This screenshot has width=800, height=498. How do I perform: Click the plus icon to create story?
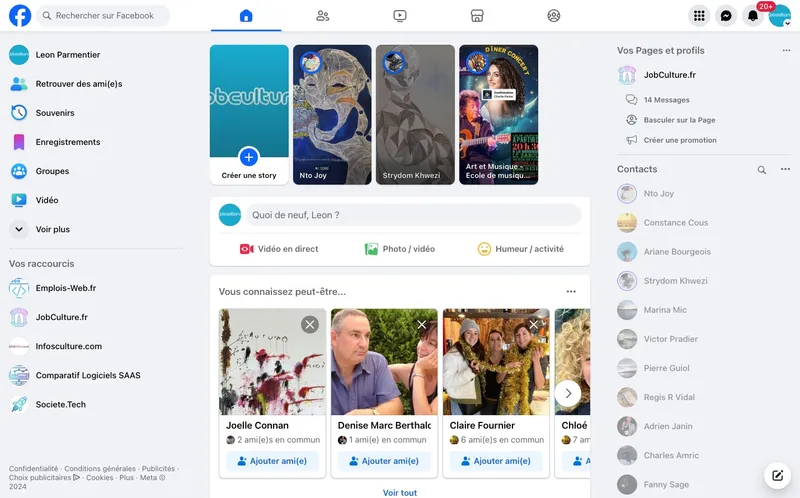[x=249, y=156]
